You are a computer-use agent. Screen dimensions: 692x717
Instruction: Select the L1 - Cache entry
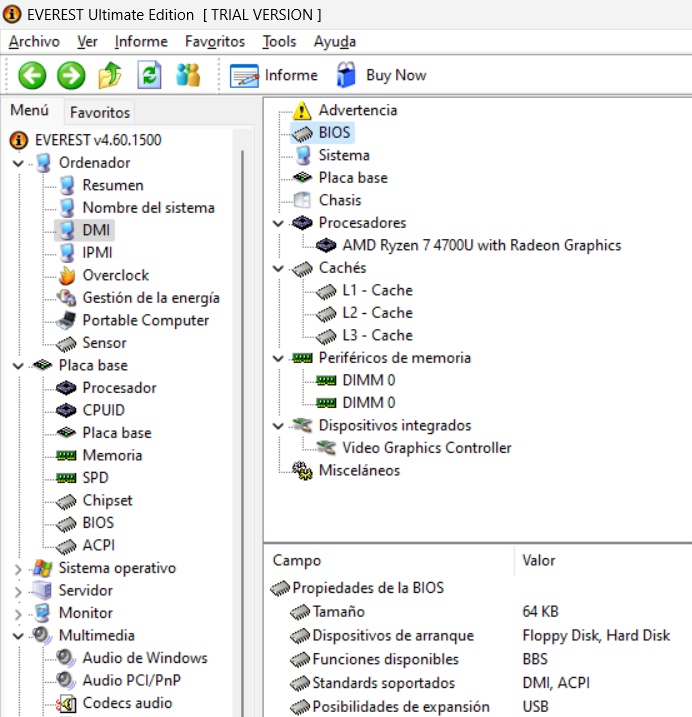(x=378, y=290)
